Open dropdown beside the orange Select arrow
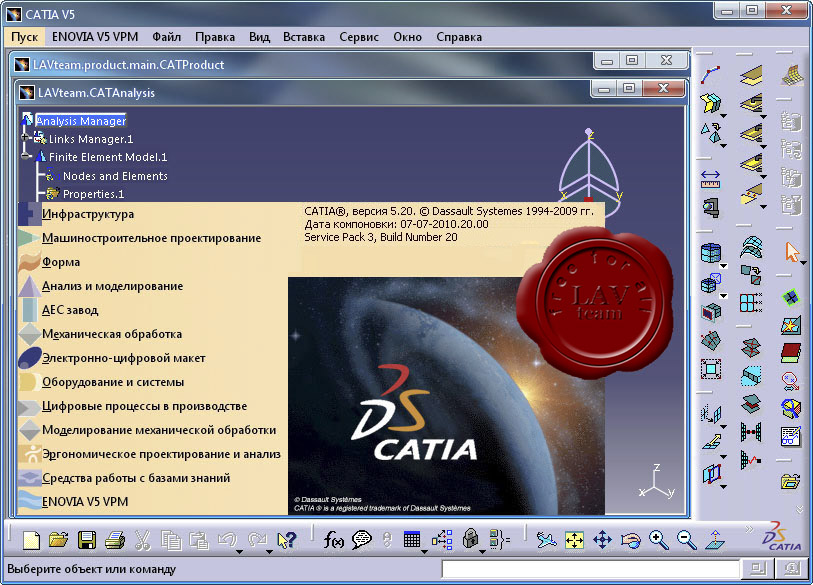 click(803, 263)
